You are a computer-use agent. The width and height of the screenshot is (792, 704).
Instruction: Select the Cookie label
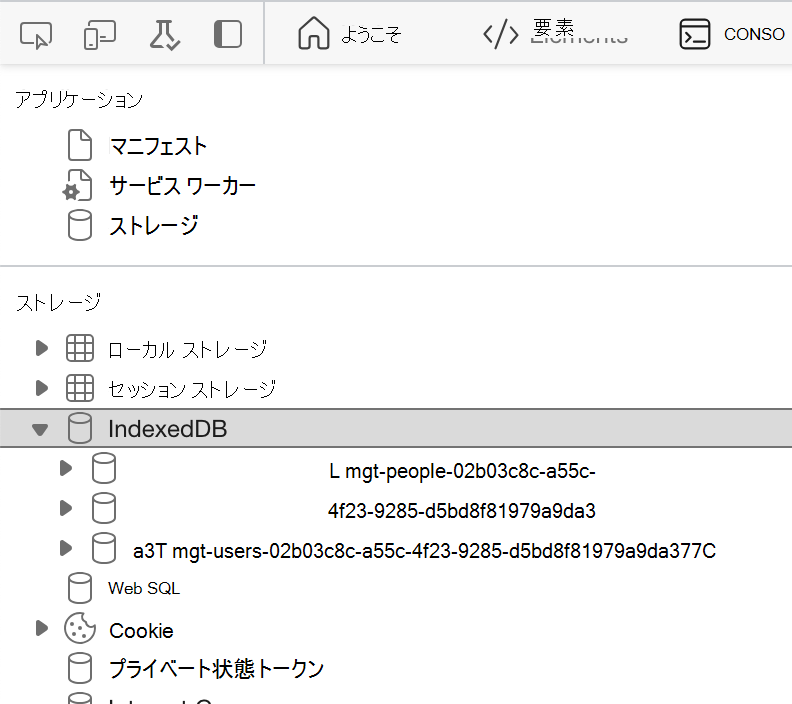click(x=141, y=631)
